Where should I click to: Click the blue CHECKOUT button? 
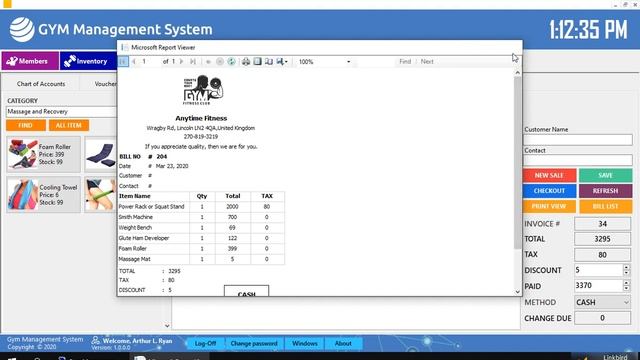click(549, 191)
